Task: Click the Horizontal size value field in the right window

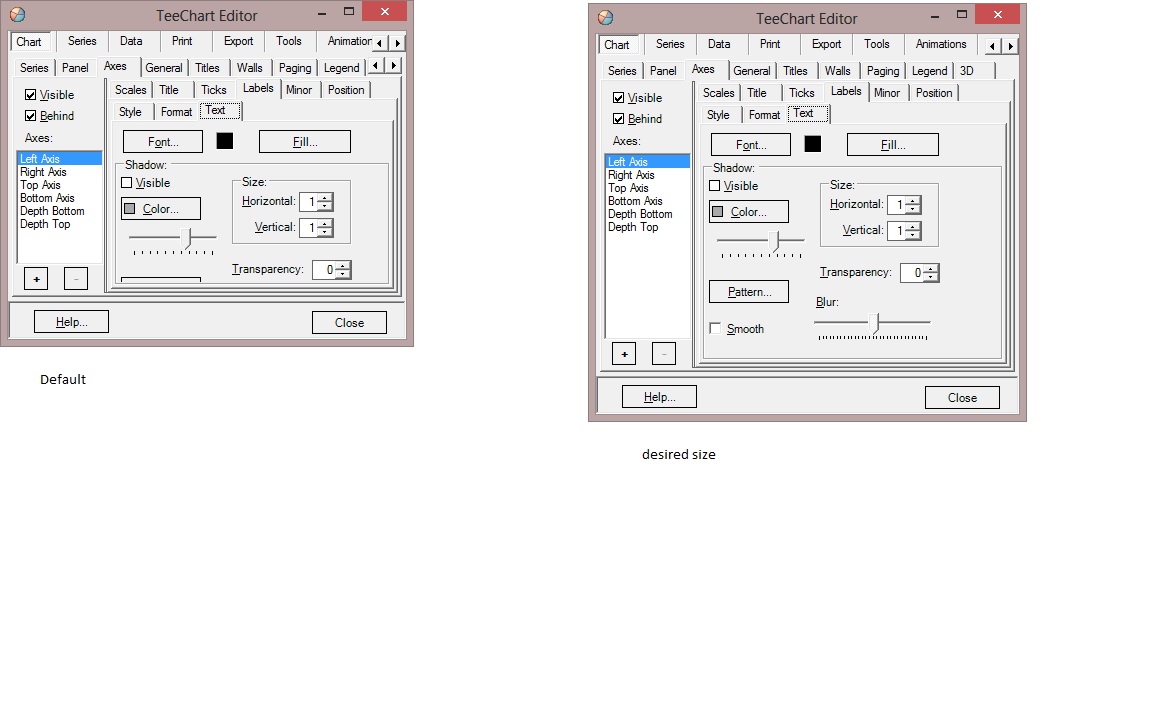Action: 896,204
